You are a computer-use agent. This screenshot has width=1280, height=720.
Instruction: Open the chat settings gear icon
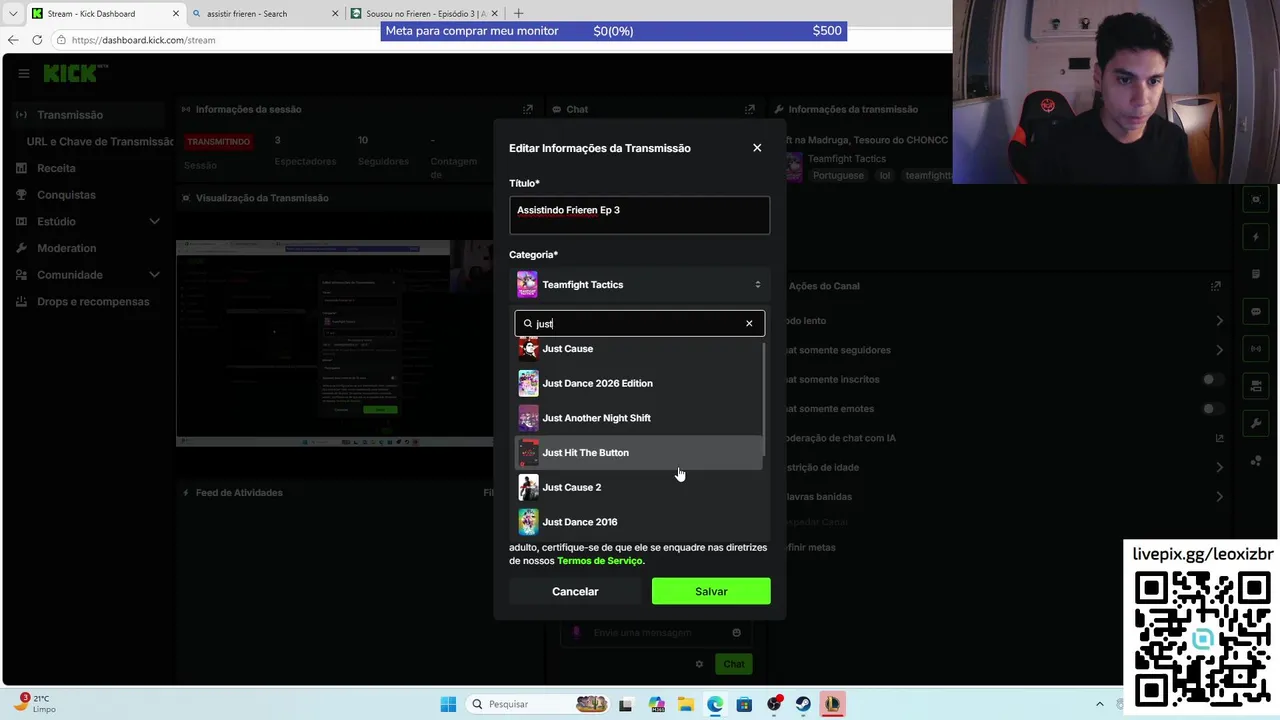tap(700, 664)
